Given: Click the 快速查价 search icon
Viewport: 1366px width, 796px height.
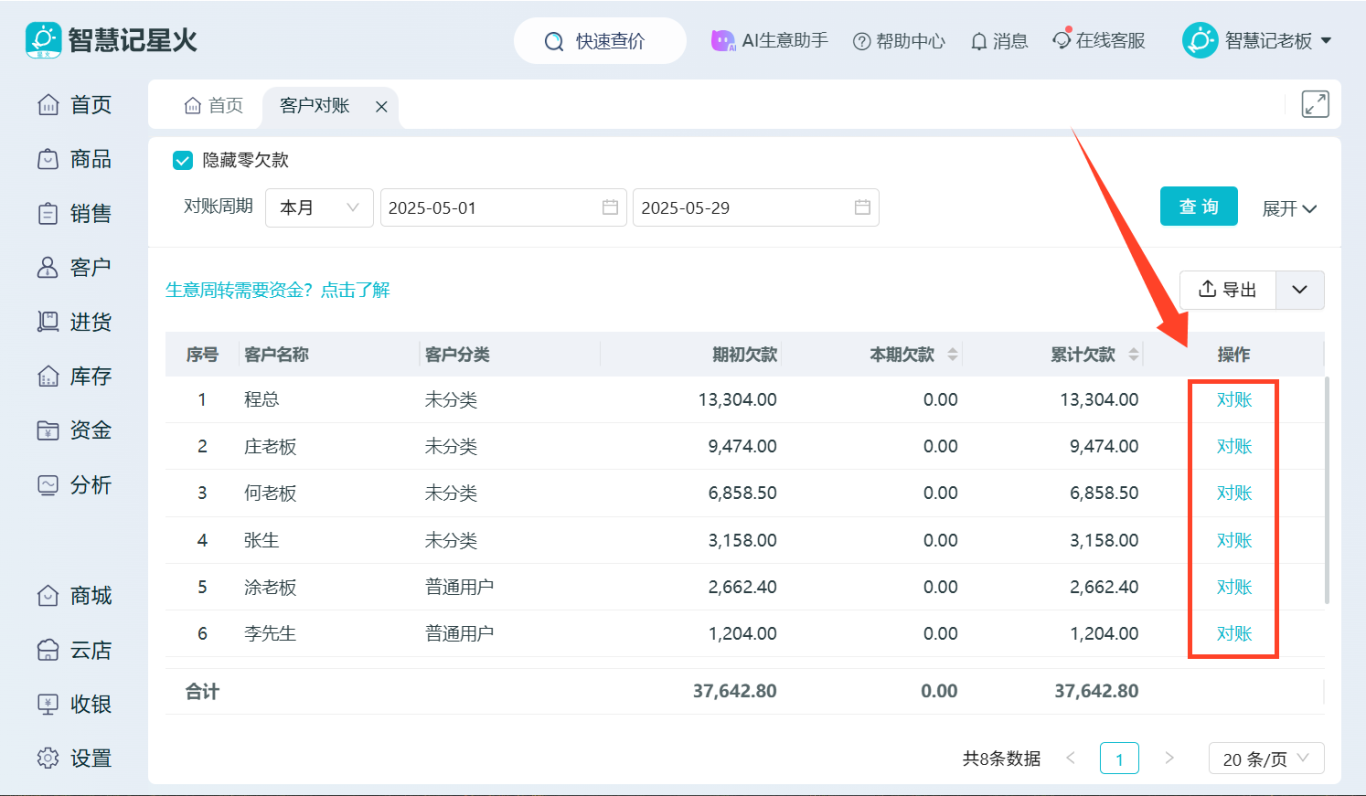Looking at the screenshot, I should (x=554, y=42).
